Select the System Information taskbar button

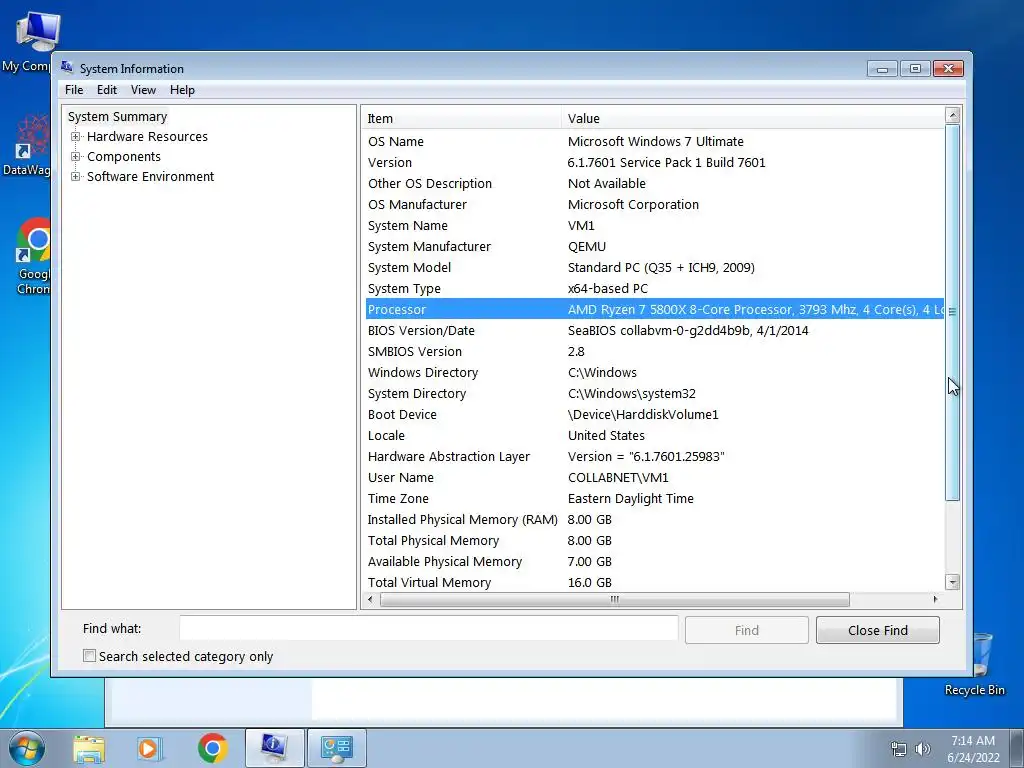point(274,748)
